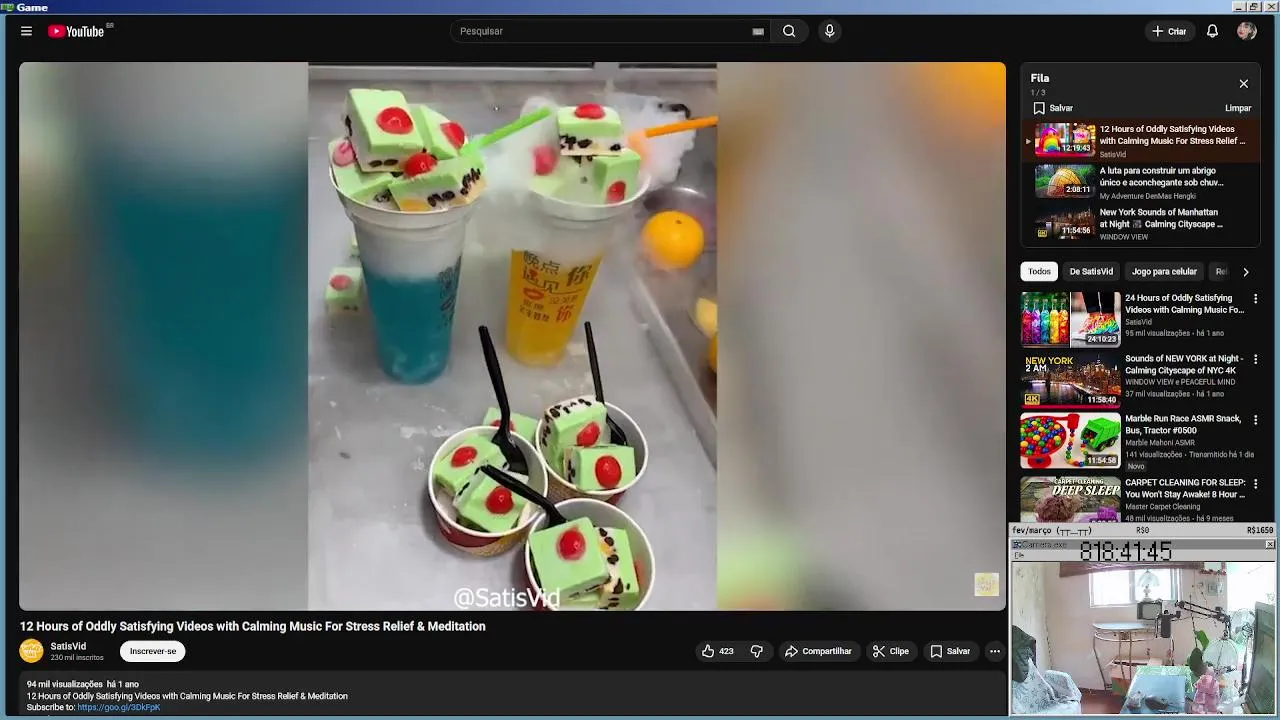The image size is (1280, 720).
Task: Open the account avatar menu
Action: click(x=1246, y=31)
